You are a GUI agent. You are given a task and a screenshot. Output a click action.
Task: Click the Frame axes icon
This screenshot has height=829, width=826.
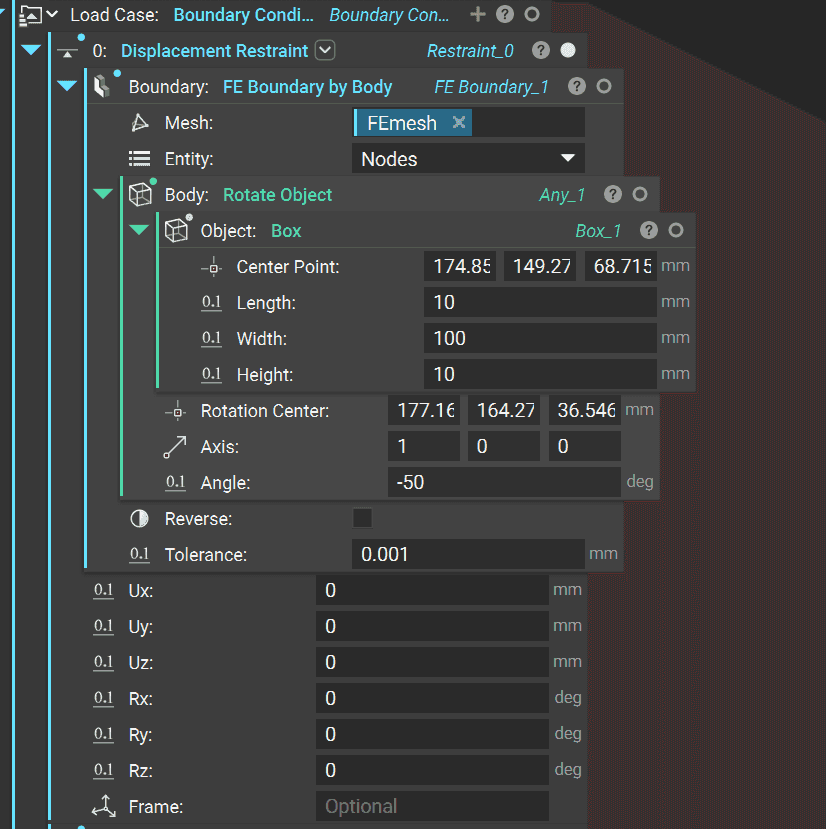[x=103, y=806]
